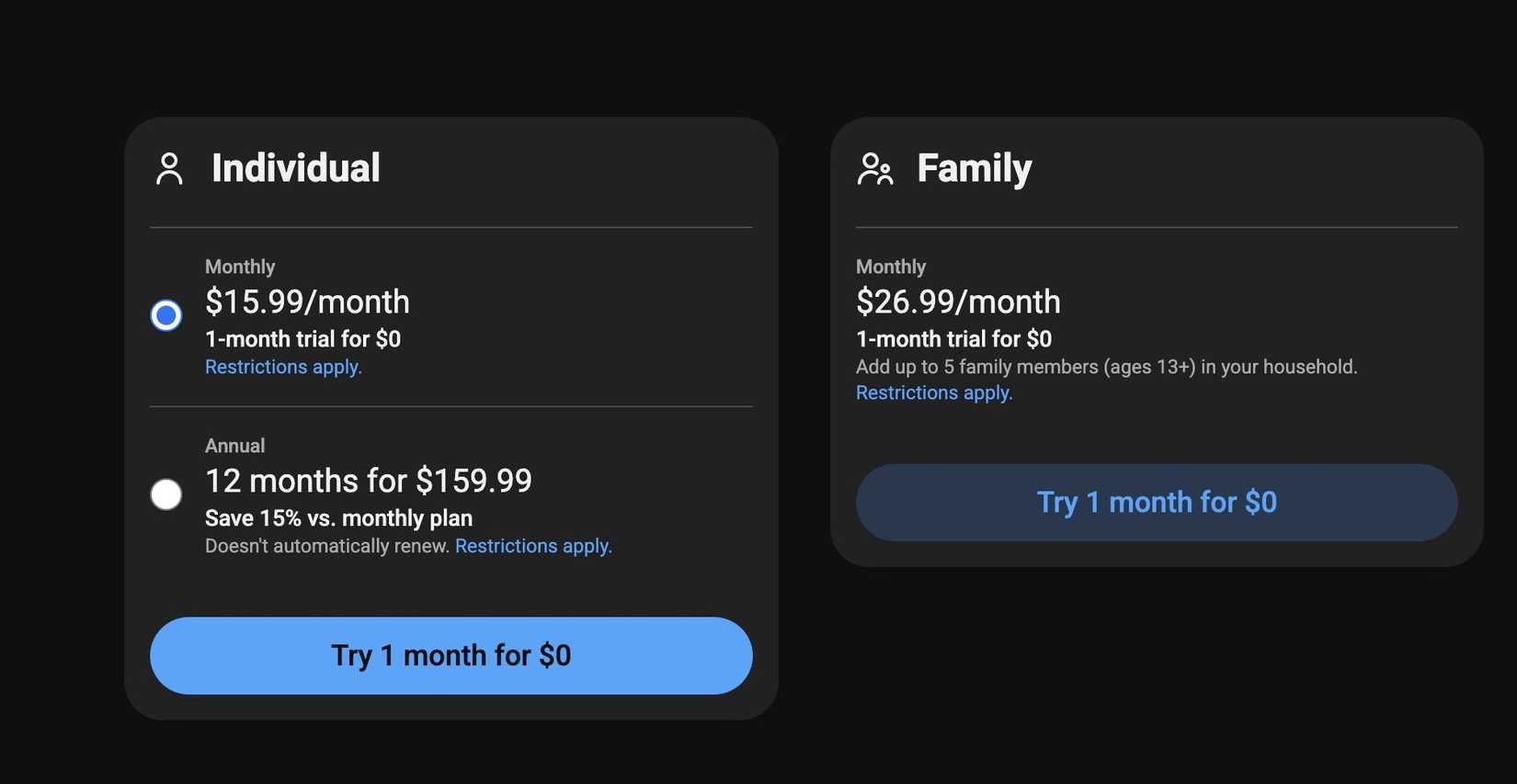Click the Individual plan title
This screenshot has width=1517, height=784.
(x=296, y=168)
